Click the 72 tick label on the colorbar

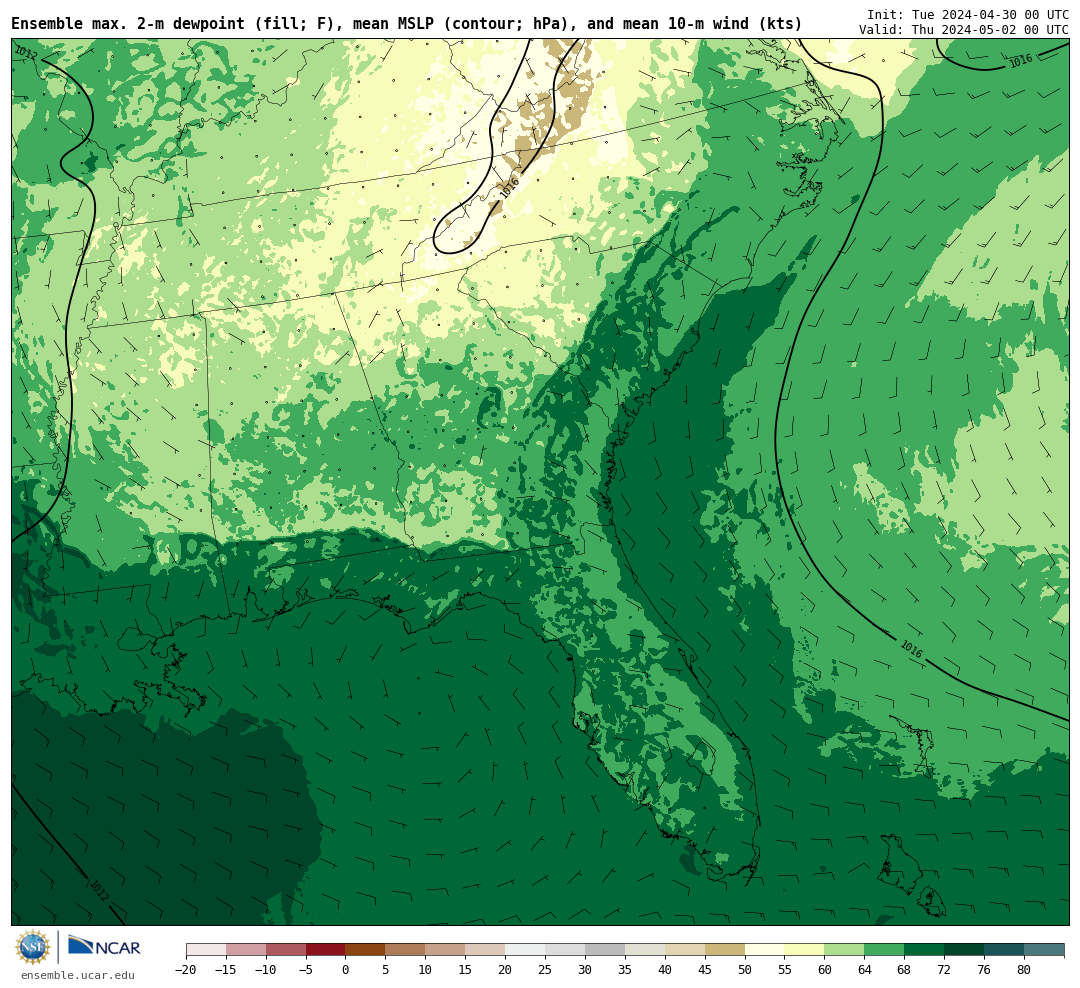click(x=945, y=969)
